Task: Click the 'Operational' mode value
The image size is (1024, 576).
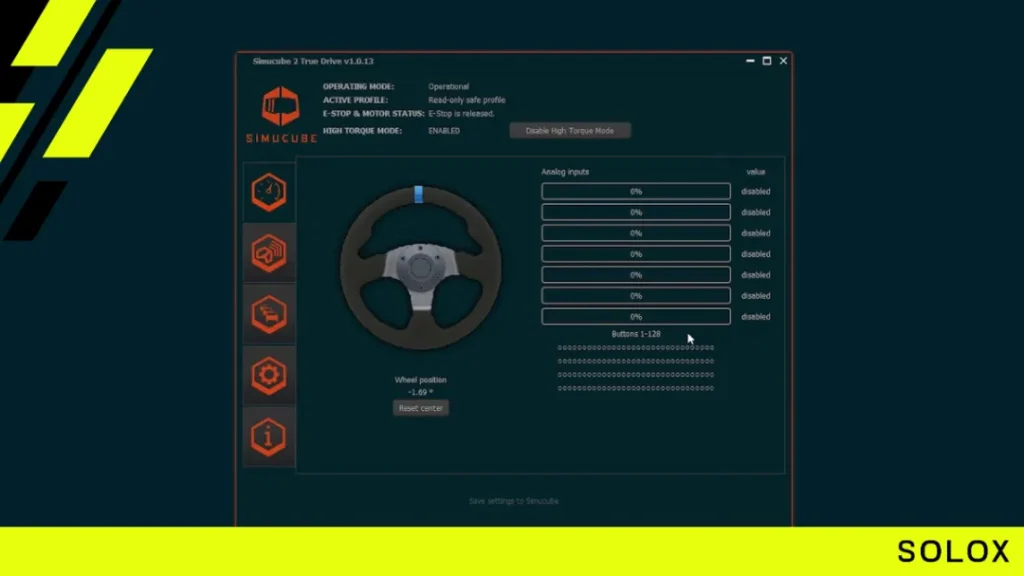Action: pos(449,86)
